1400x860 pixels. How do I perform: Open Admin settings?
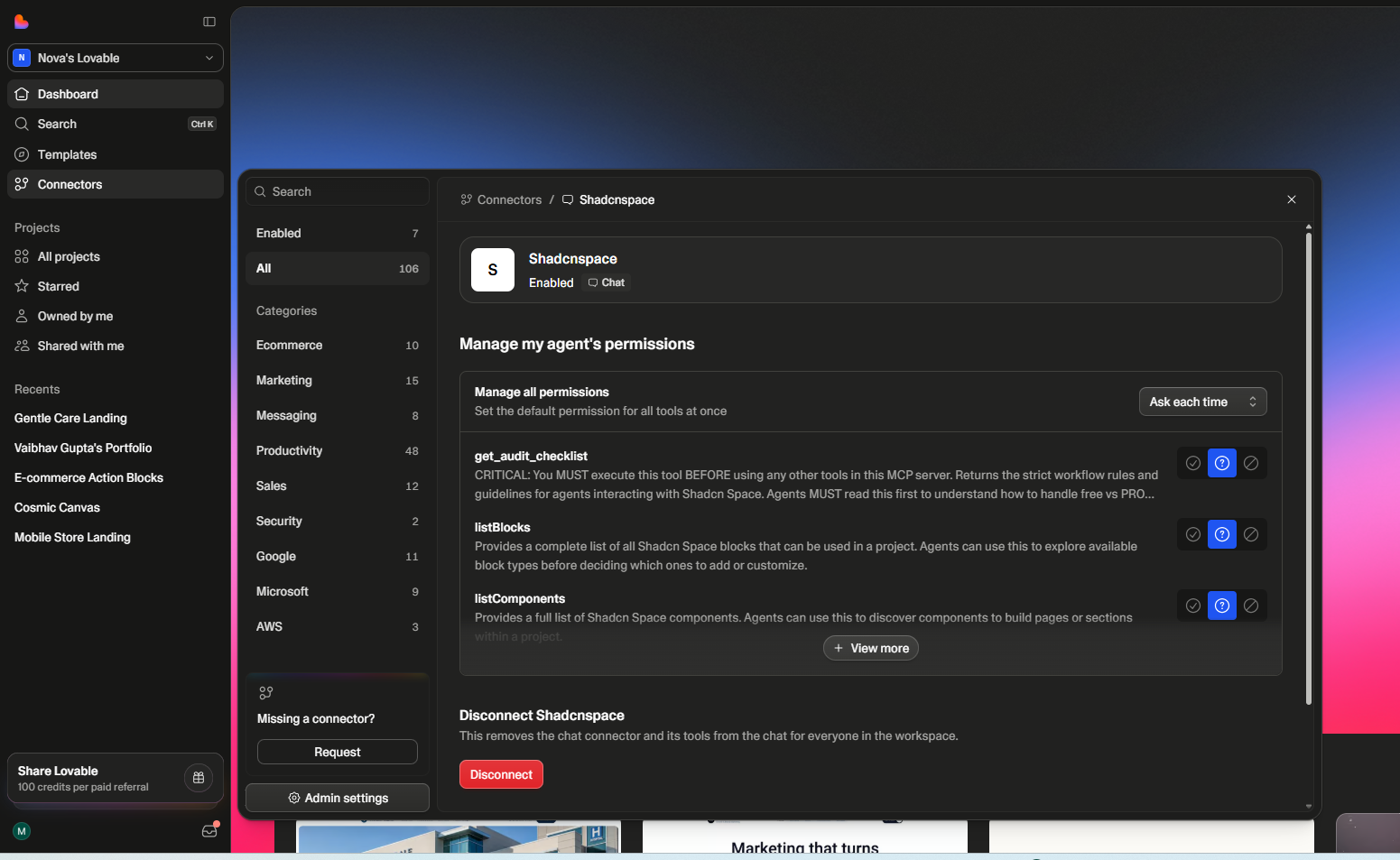(x=338, y=798)
